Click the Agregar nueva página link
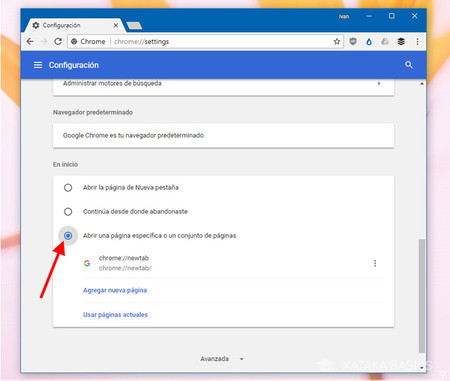Screen dimensions: 450x381 click(x=115, y=290)
